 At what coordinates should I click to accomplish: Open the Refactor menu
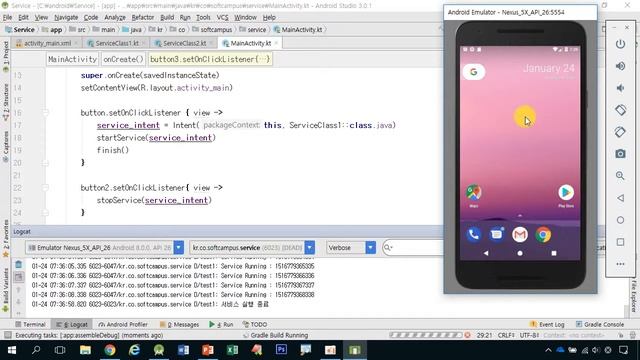click(x=142, y=18)
